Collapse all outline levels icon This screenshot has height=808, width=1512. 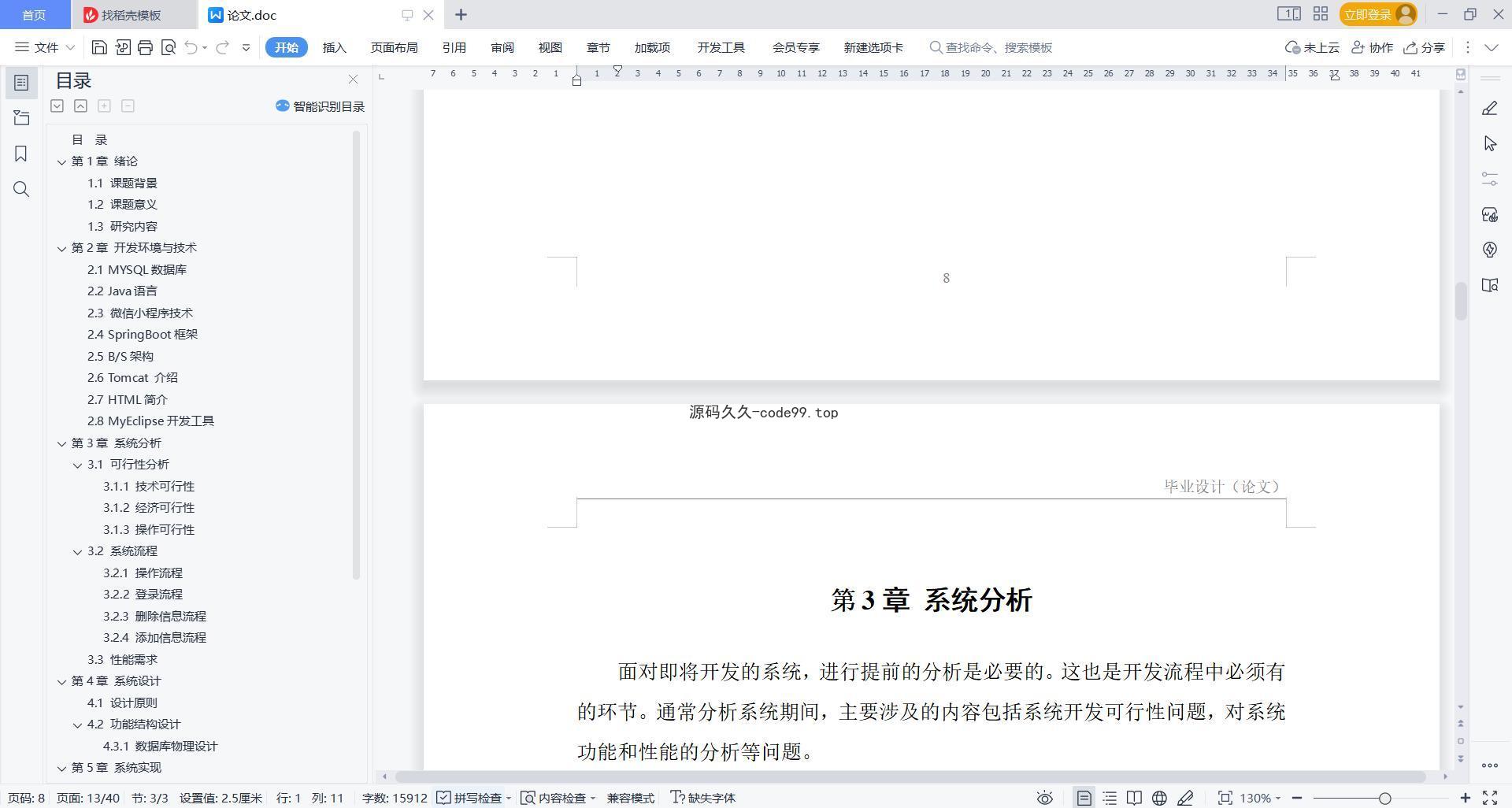click(x=80, y=106)
